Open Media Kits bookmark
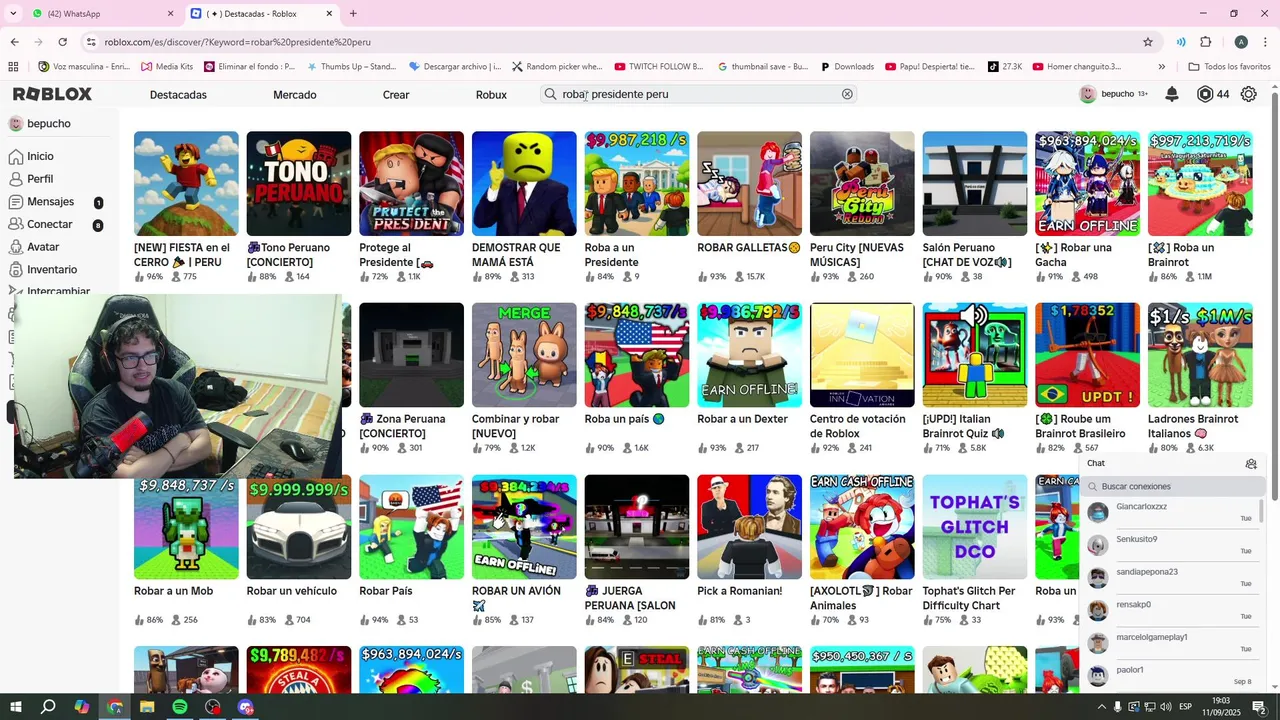Screen dimensions: 1280x720 (167, 67)
